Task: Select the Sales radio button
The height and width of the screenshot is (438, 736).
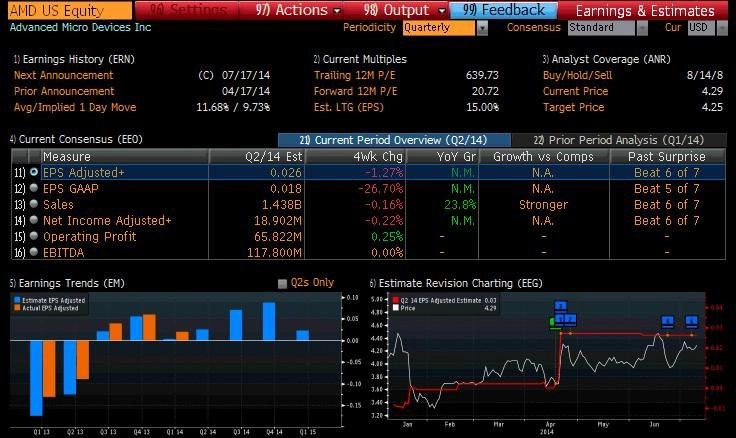Action: 34,204
